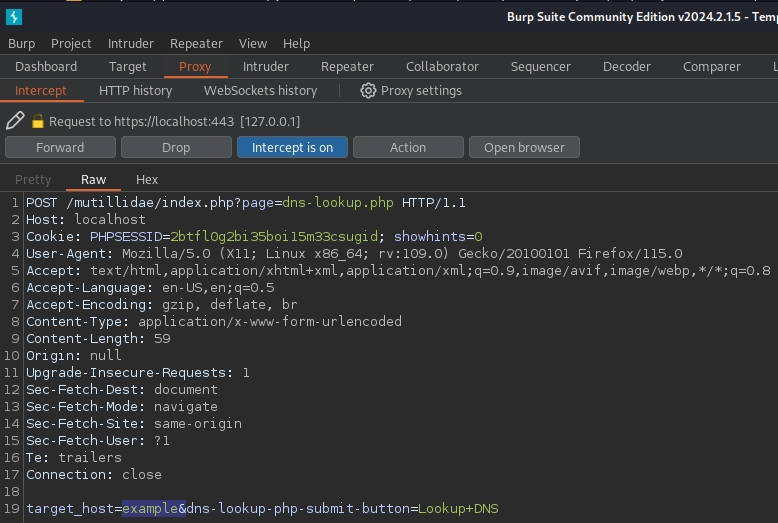Switch to Pretty request view

pos(33,180)
